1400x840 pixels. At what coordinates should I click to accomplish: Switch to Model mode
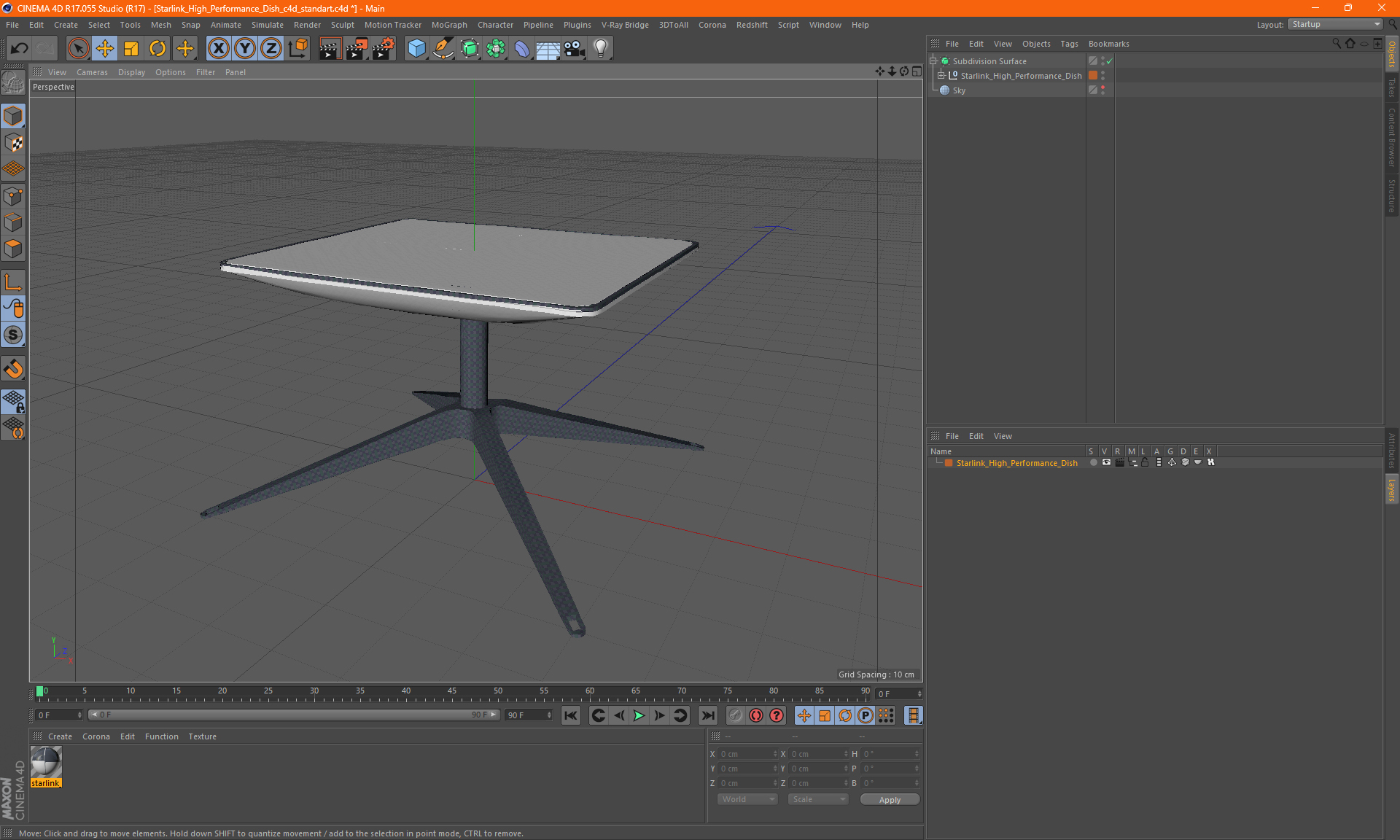[x=13, y=116]
